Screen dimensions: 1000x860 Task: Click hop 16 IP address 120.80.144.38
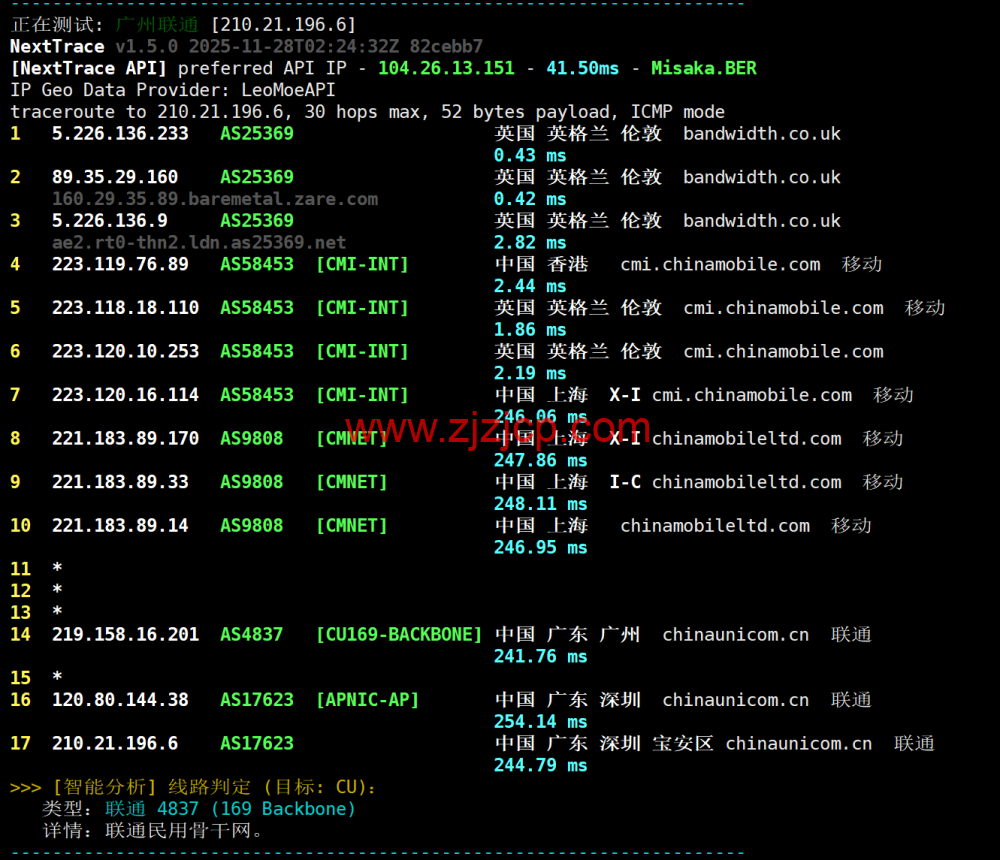point(120,700)
